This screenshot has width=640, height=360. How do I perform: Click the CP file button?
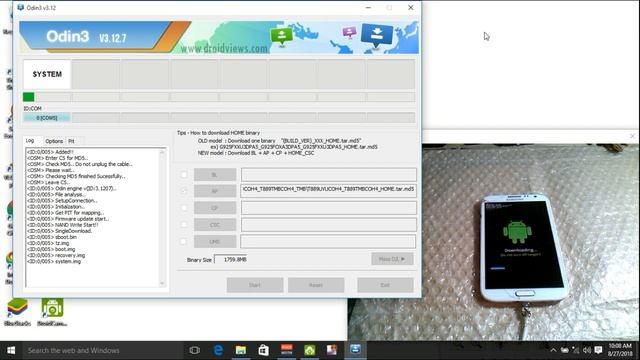tap(215, 208)
